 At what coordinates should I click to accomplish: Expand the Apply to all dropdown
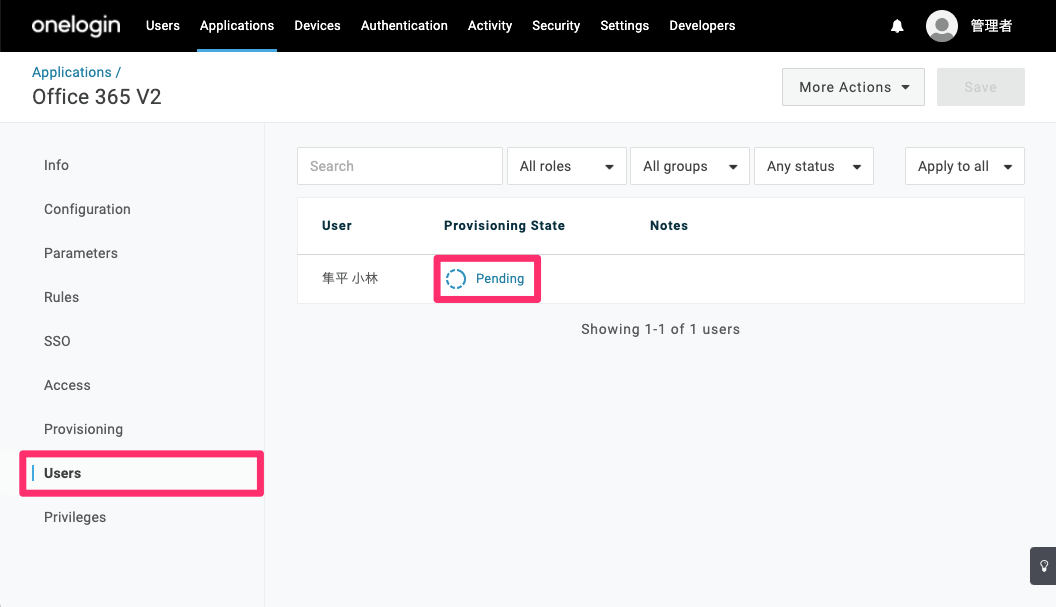[x=964, y=166]
